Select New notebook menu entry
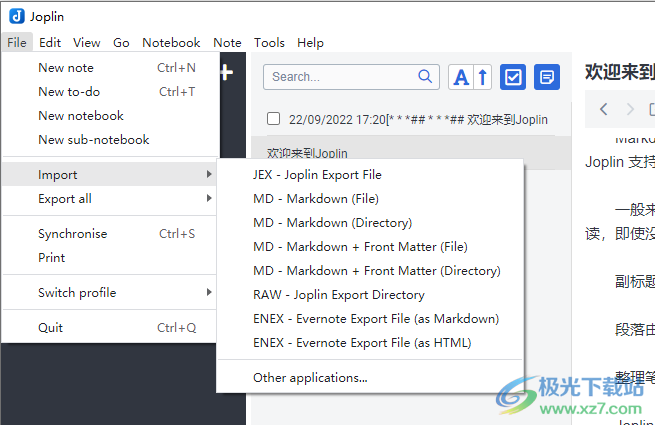The width and height of the screenshot is (655, 425). point(109,116)
